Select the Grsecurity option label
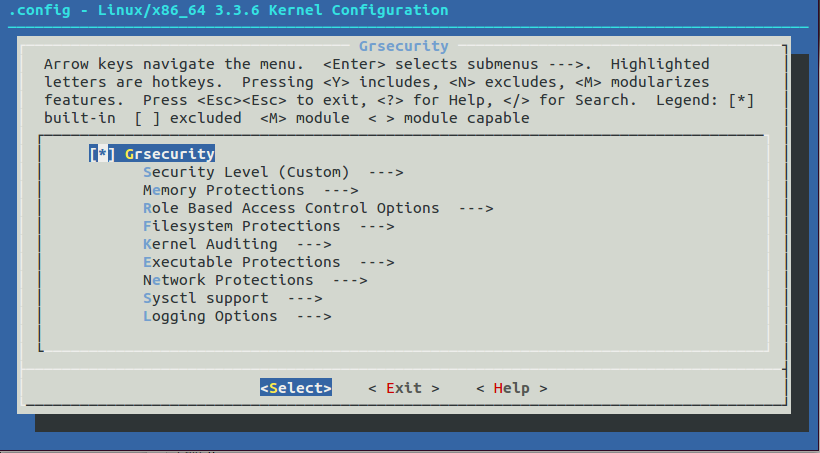The height and width of the screenshot is (453, 820). point(170,154)
